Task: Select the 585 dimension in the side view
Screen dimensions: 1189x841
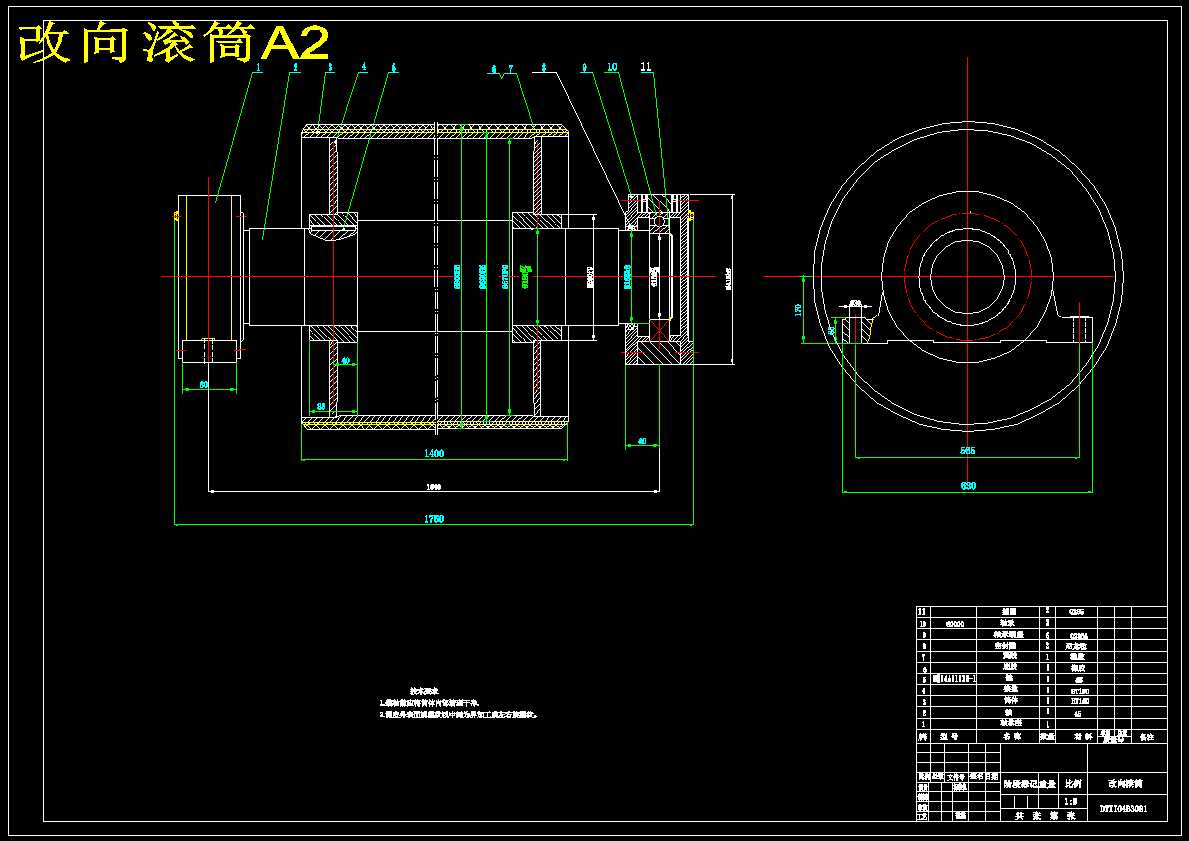Action: pyautogui.click(x=968, y=451)
